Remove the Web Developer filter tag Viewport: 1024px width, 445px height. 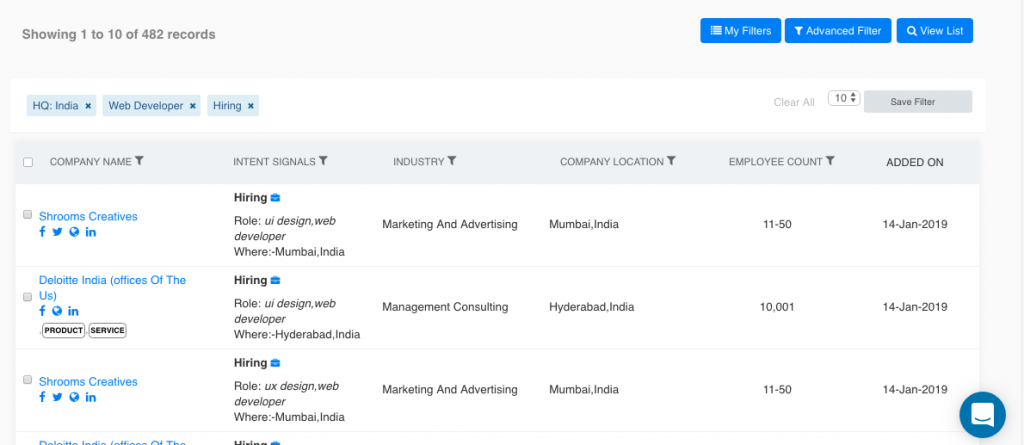tap(193, 106)
